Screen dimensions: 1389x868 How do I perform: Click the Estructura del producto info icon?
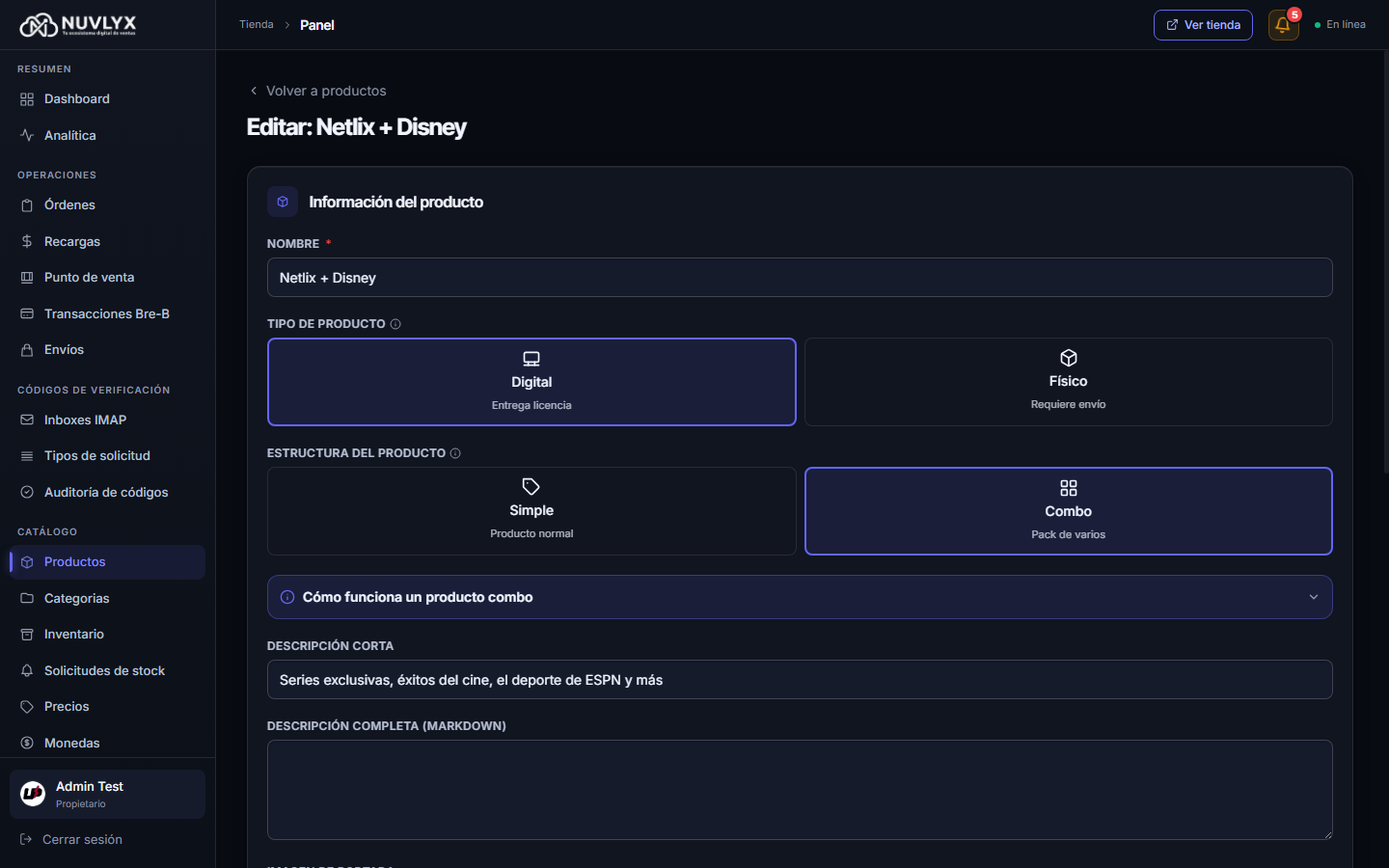point(455,453)
